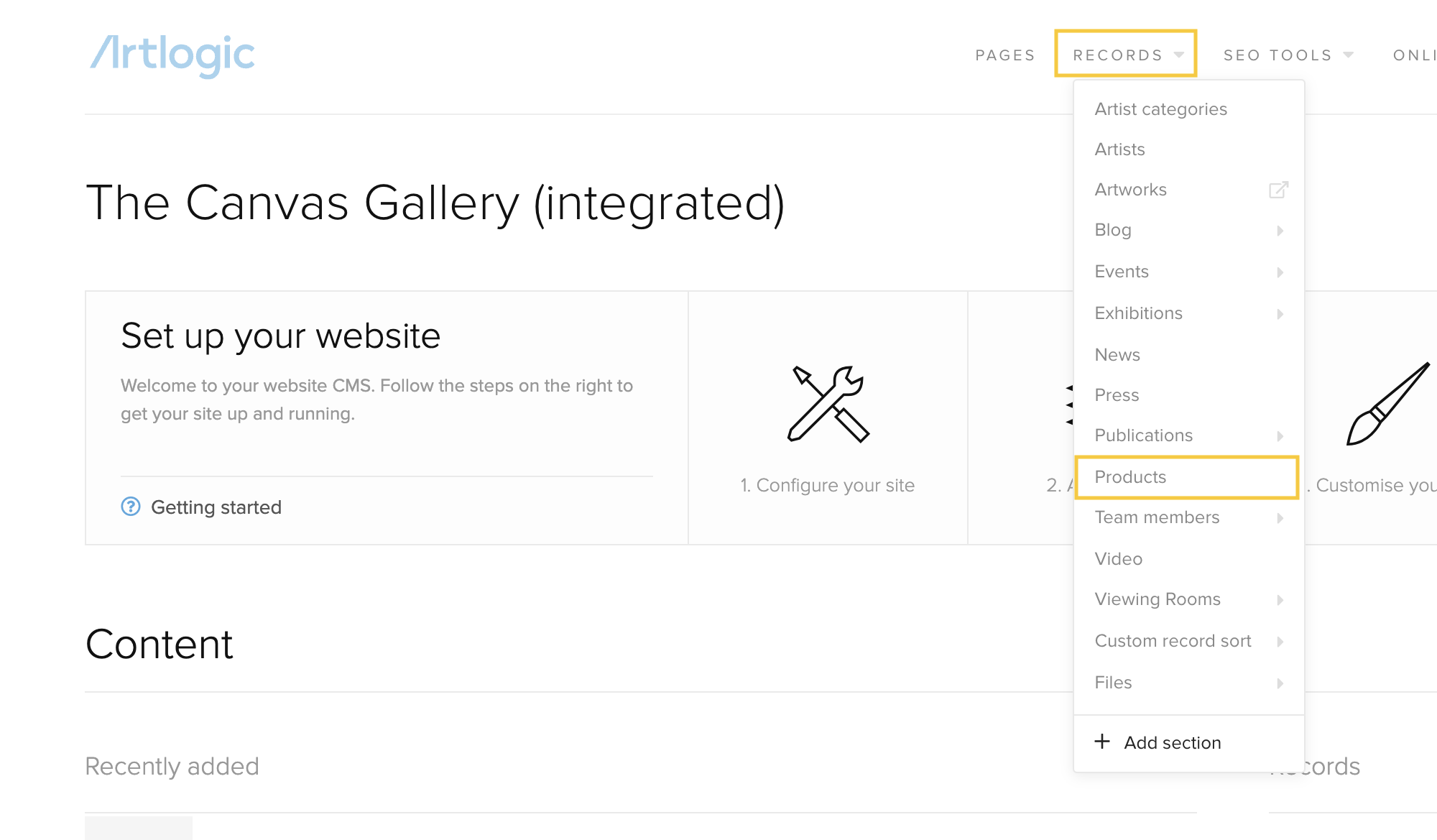
Task: Click the Content section heading
Action: [x=159, y=644]
